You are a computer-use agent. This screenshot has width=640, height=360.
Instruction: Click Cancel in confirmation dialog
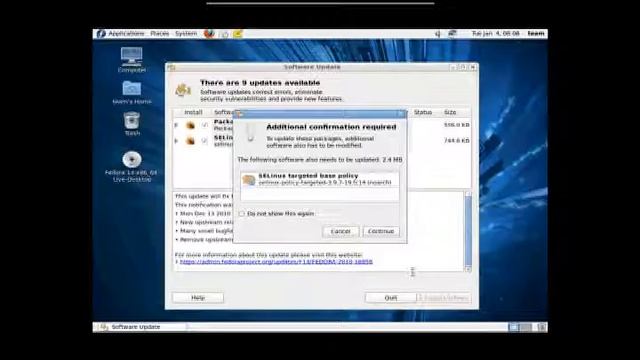point(341,231)
